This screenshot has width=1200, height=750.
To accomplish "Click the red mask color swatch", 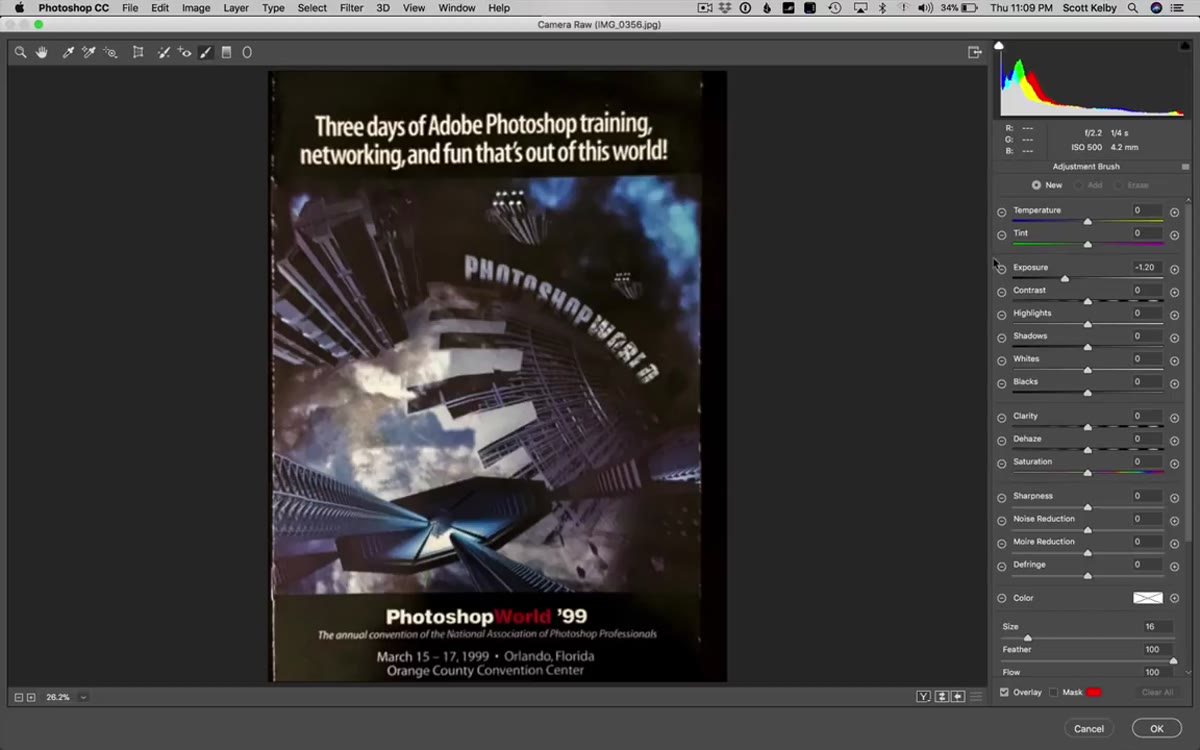I will [1094, 692].
